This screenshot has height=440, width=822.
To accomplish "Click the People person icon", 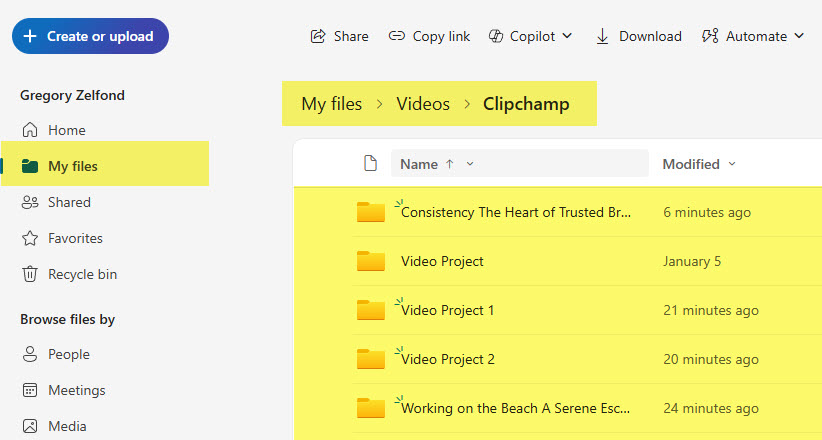I will point(30,354).
